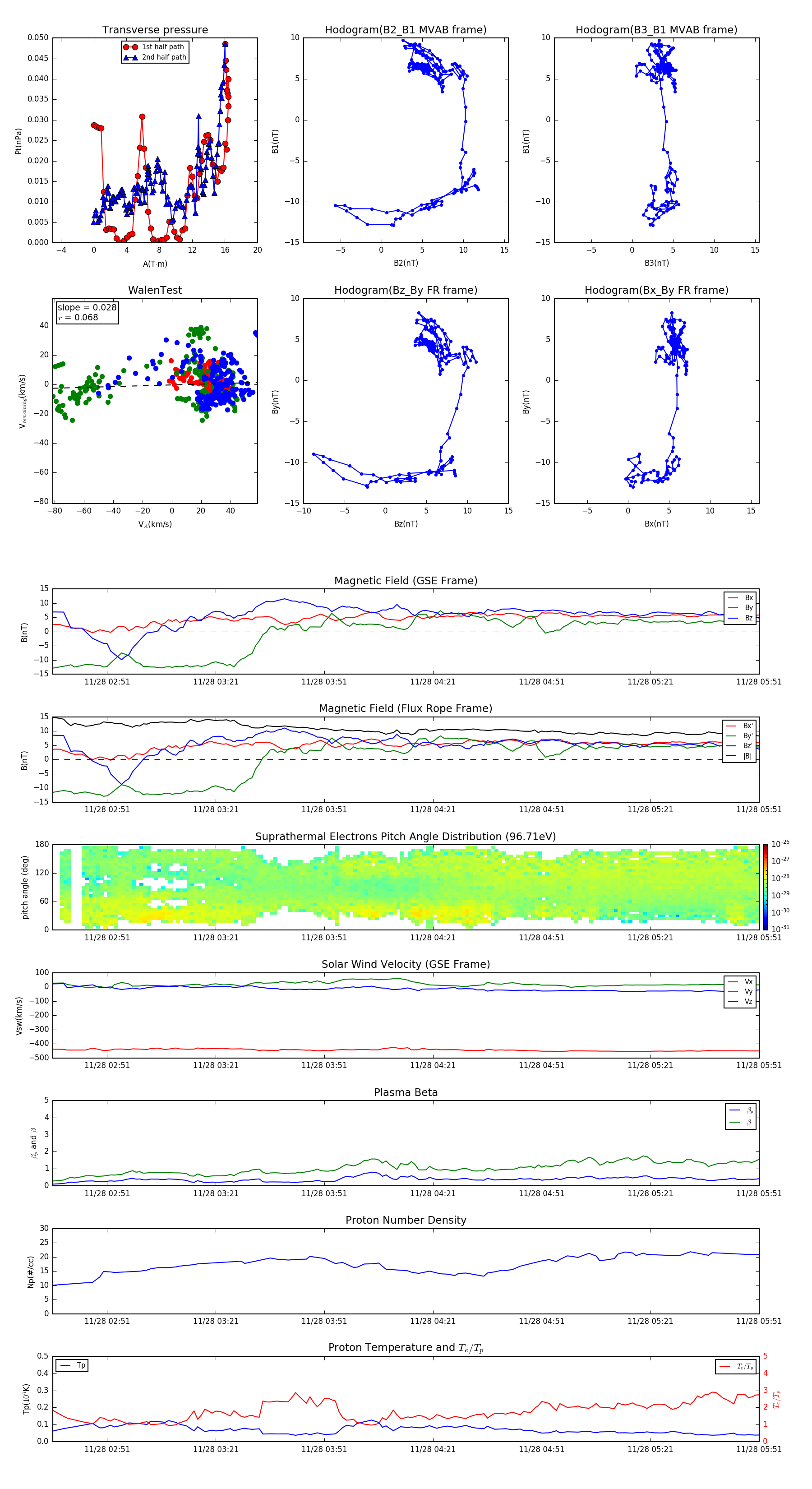Screen dimensions: 812x1489
Task: Select the 'A(T·m)' x-axis label
Action: coord(155,264)
